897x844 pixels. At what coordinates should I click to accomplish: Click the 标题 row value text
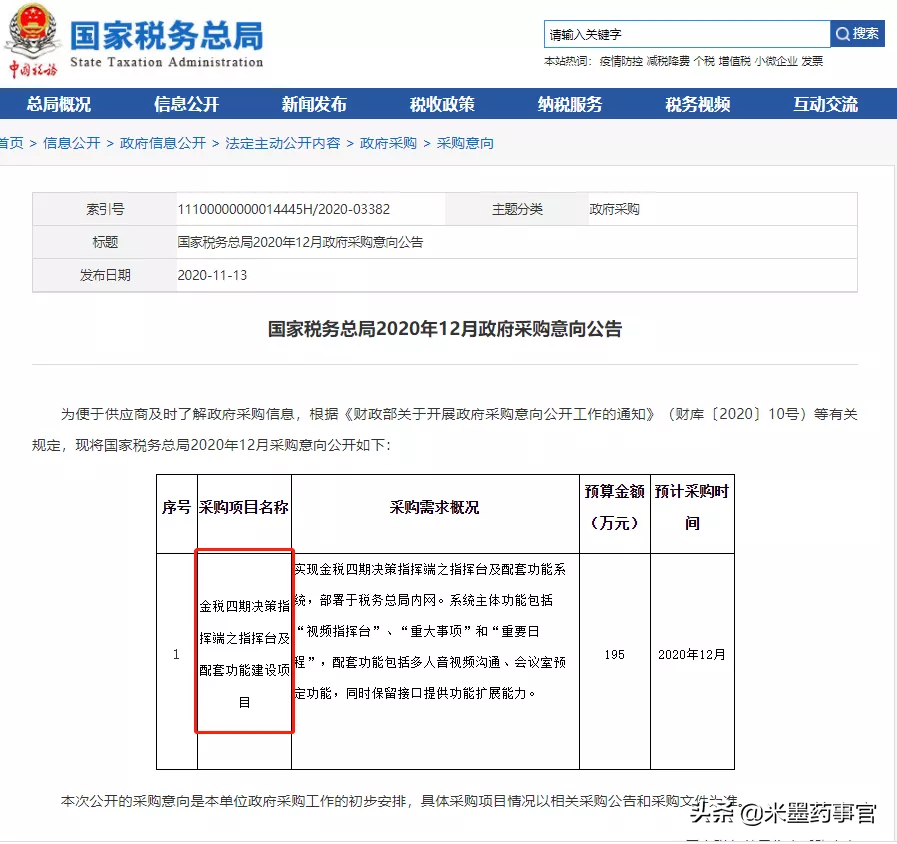point(300,242)
